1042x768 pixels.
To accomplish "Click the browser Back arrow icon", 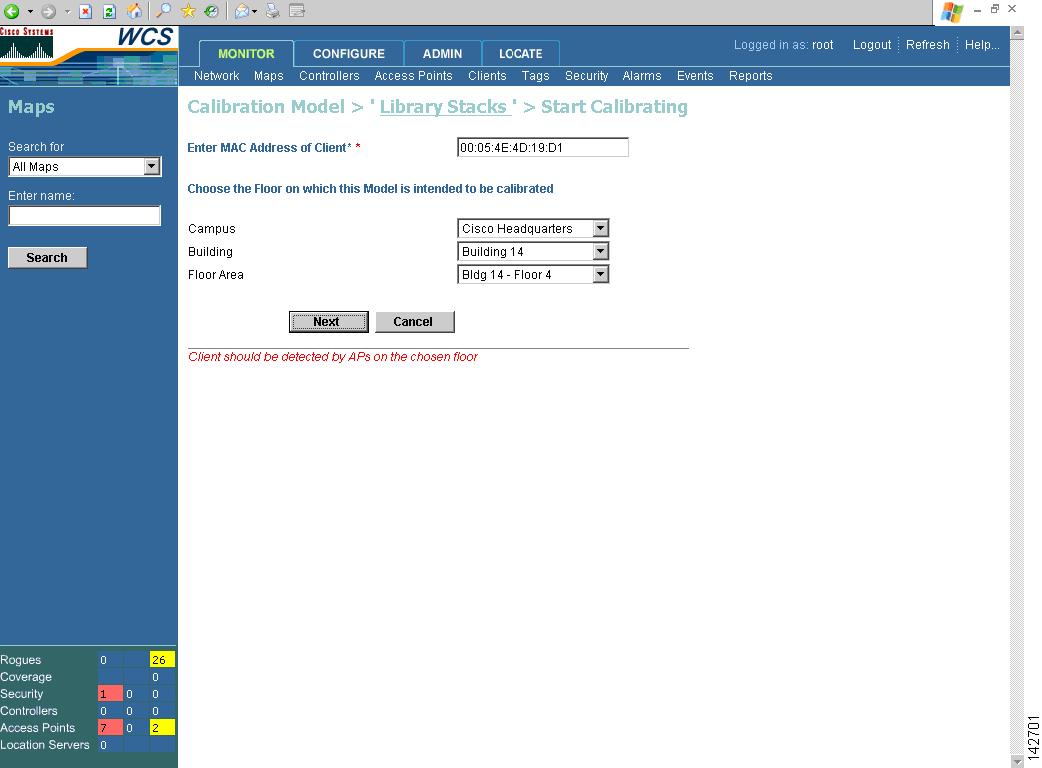I will click(11, 11).
